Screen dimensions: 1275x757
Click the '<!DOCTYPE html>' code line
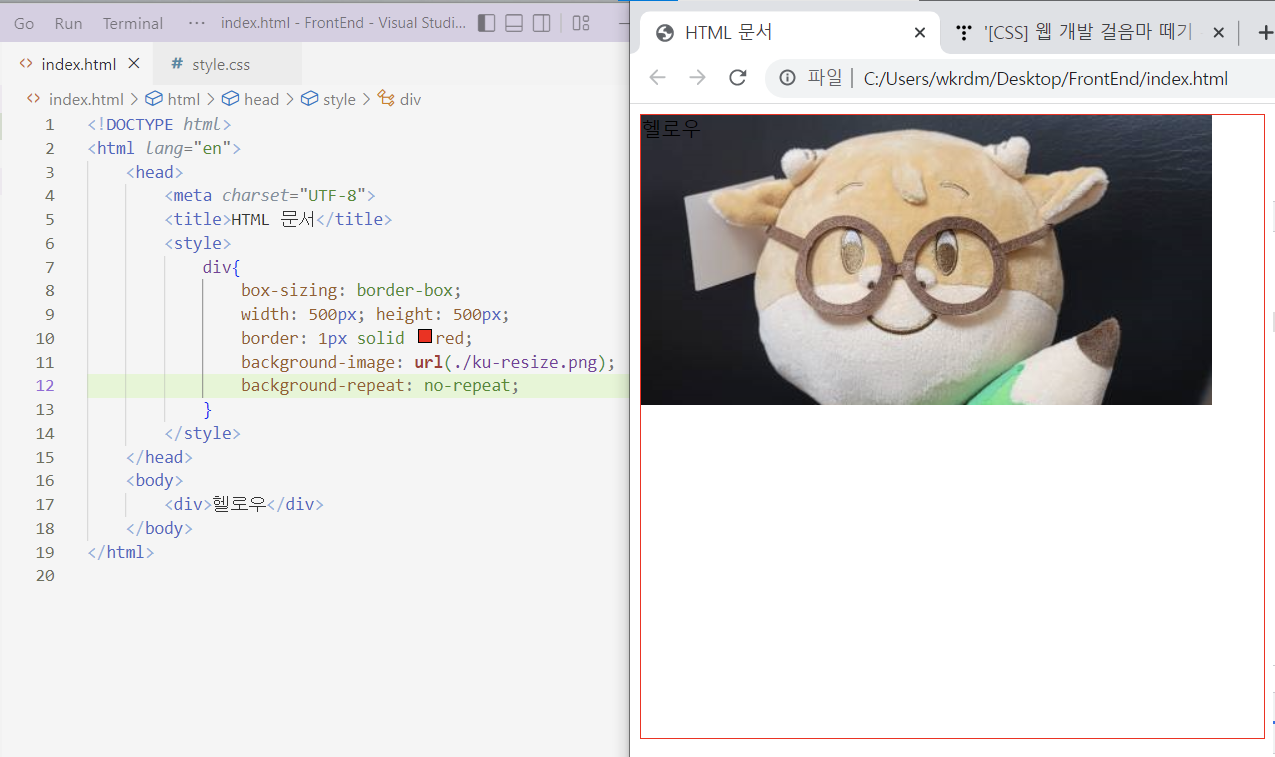point(159,124)
